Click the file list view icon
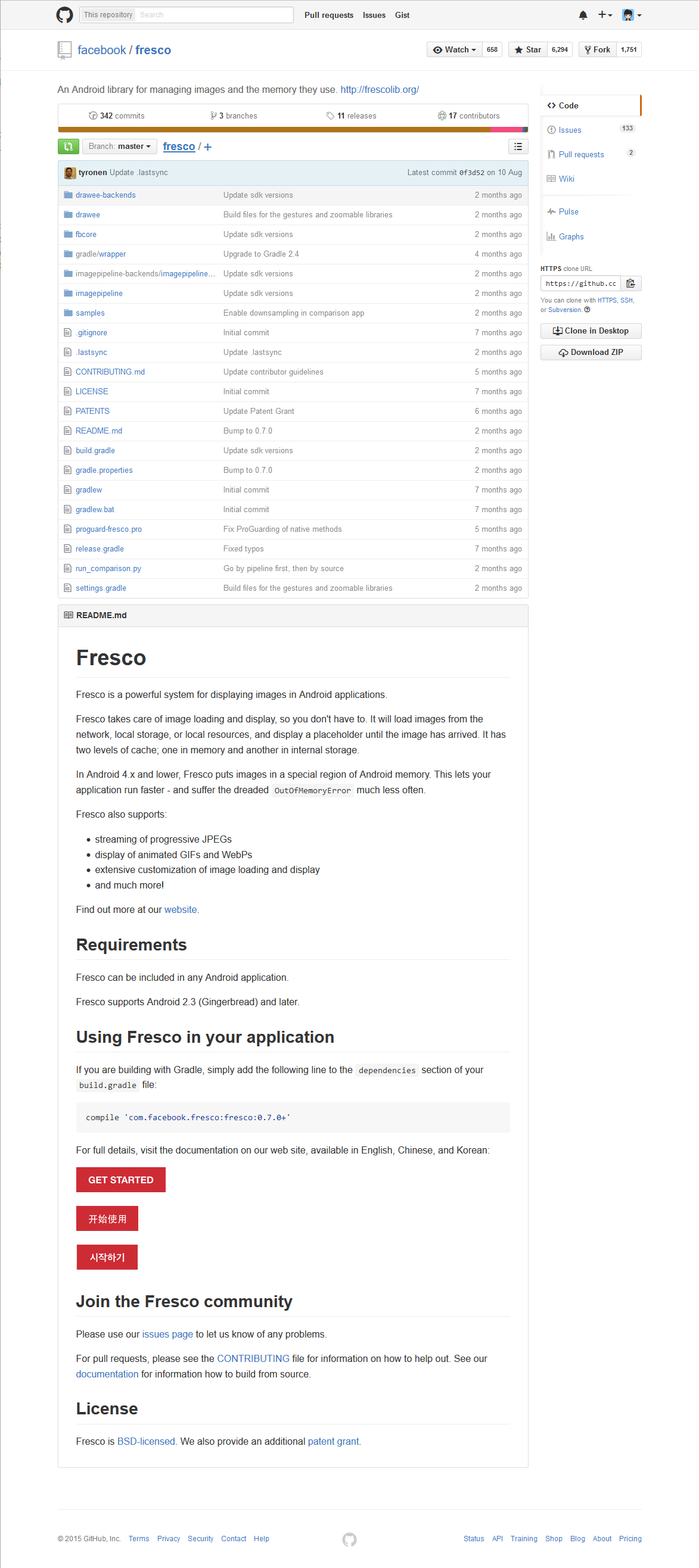699x1568 pixels. (518, 146)
